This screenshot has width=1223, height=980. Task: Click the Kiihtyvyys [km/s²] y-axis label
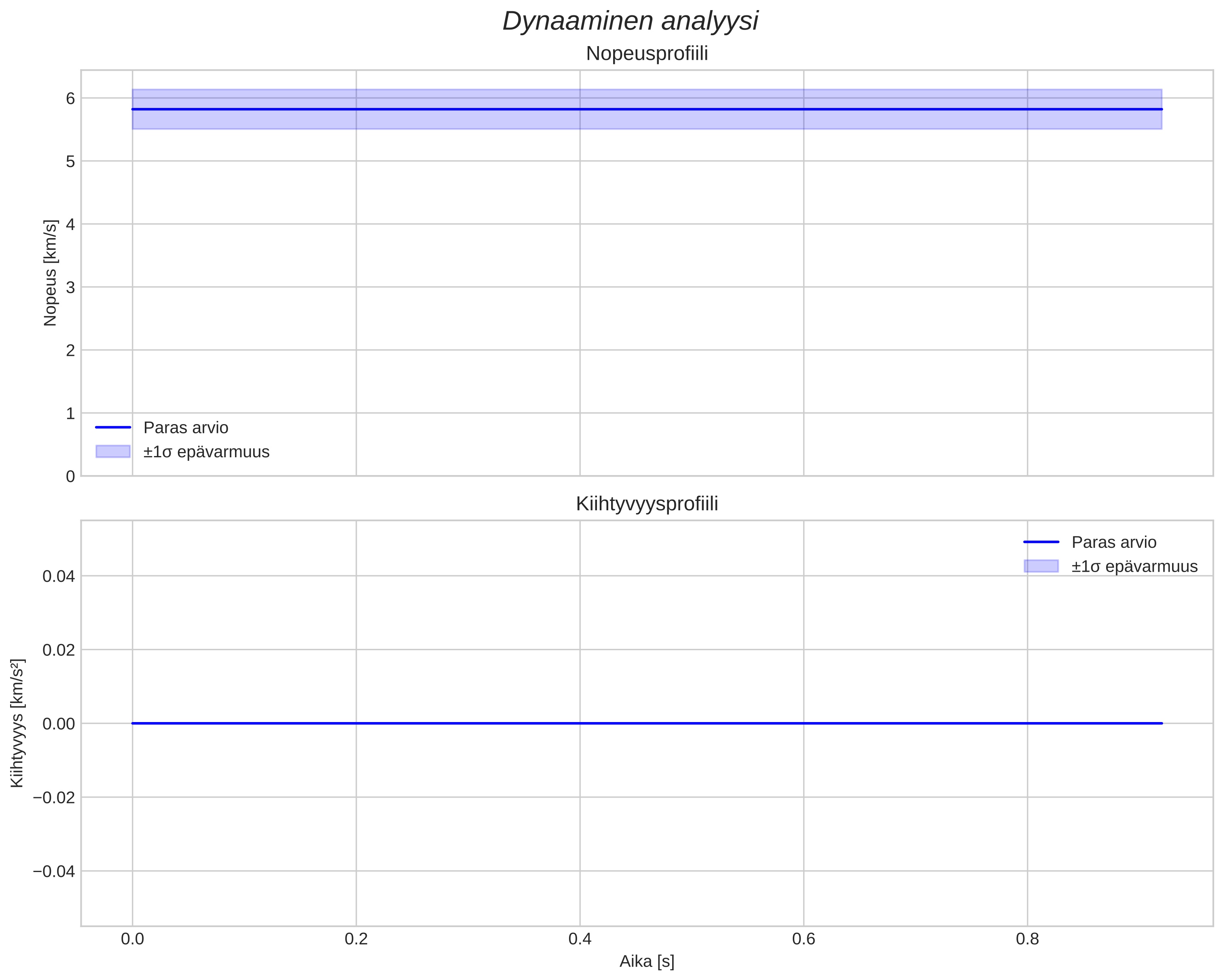(17, 723)
